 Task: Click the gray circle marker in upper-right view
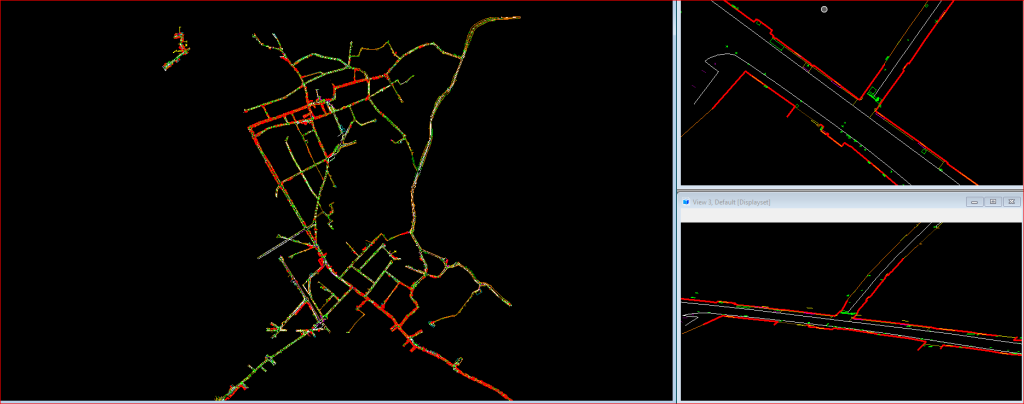click(x=824, y=9)
